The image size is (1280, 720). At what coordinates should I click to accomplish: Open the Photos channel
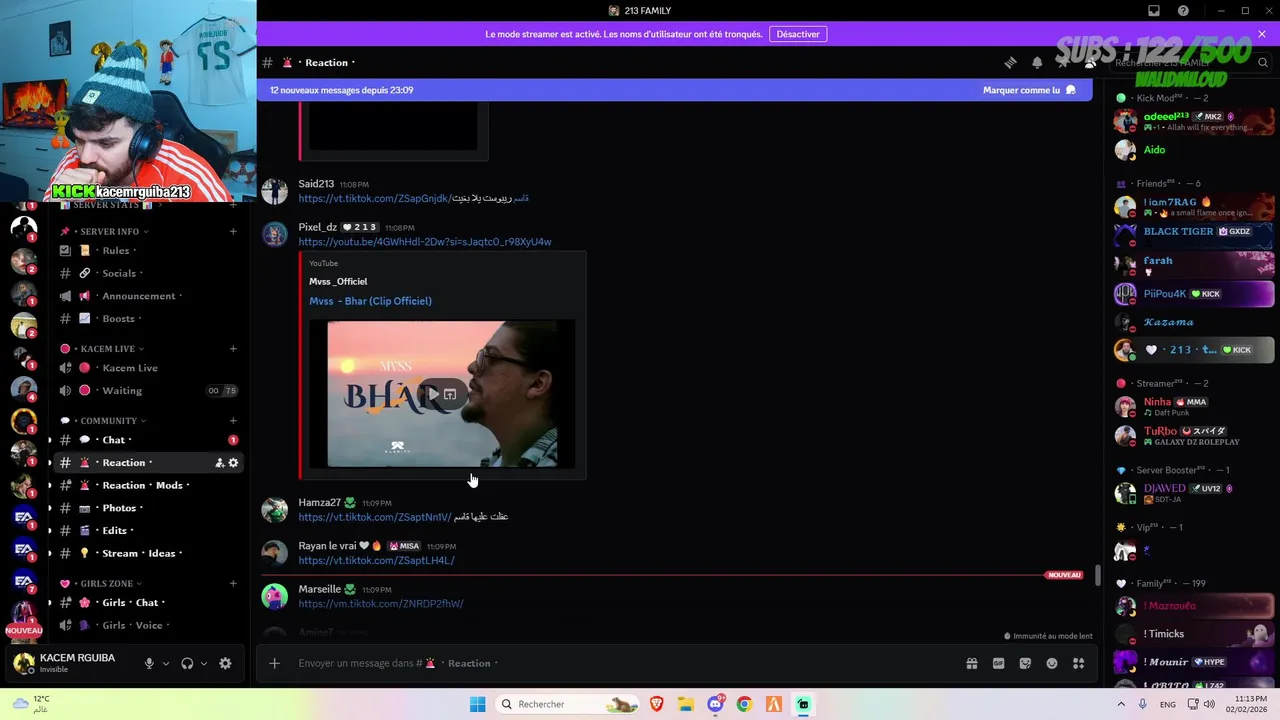(148, 508)
